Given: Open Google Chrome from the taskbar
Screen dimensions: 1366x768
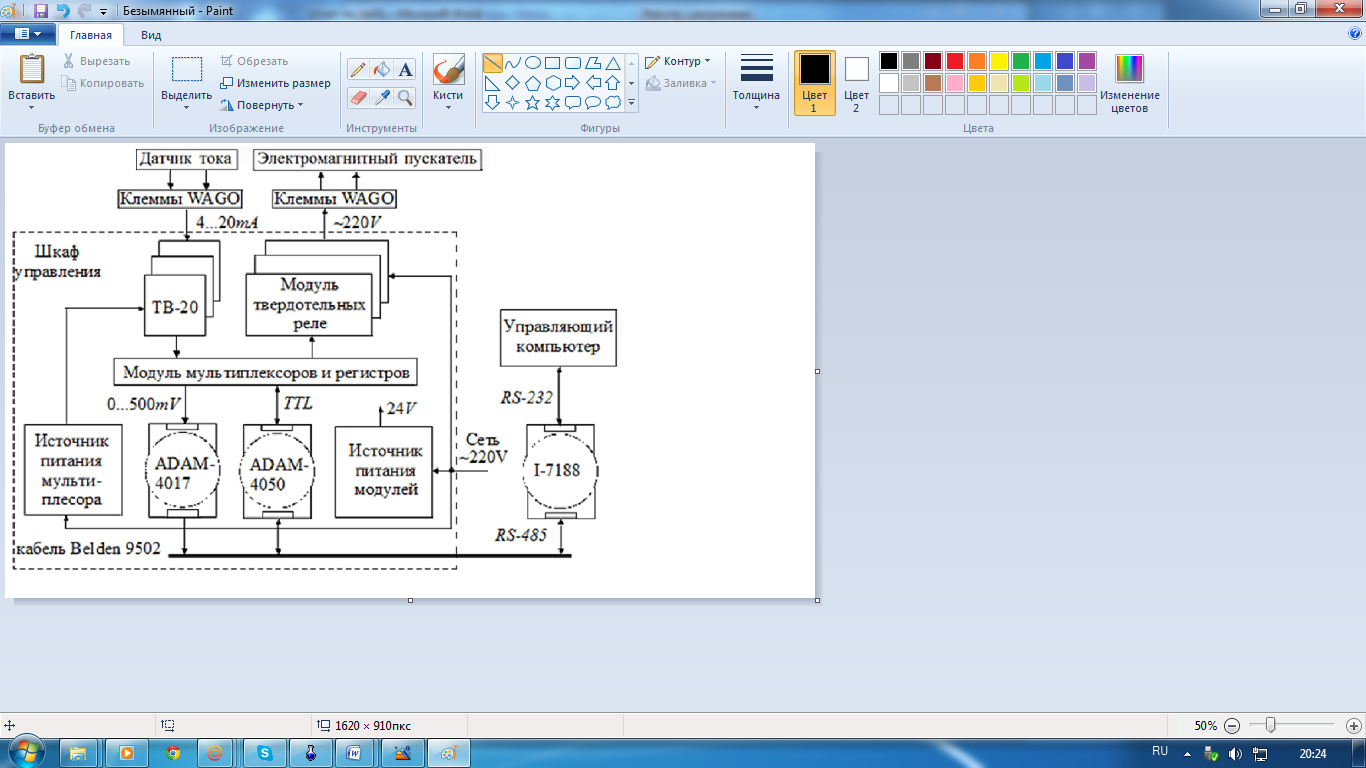Looking at the screenshot, I should pos(173,753).
